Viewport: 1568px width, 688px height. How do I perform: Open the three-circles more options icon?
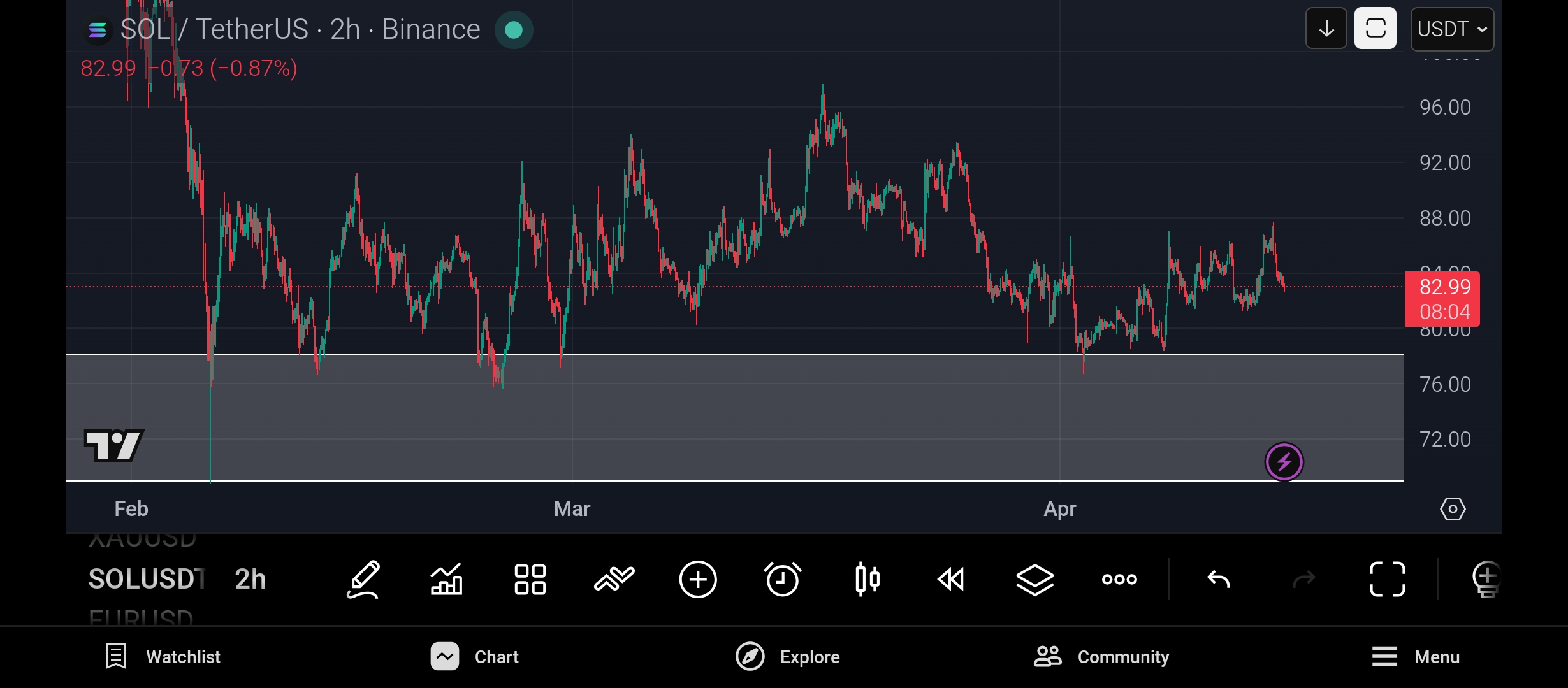coord(1119,579)
